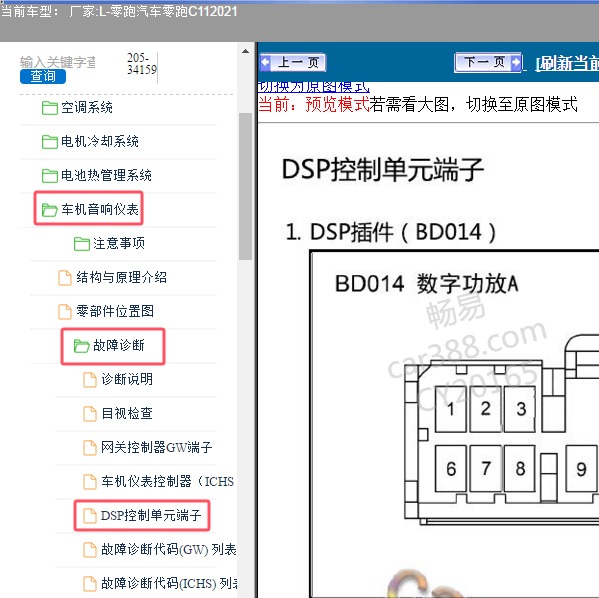Click the 205-34159 number text
The height and width of the screenshot is (598, 599).
pos(142,63)
